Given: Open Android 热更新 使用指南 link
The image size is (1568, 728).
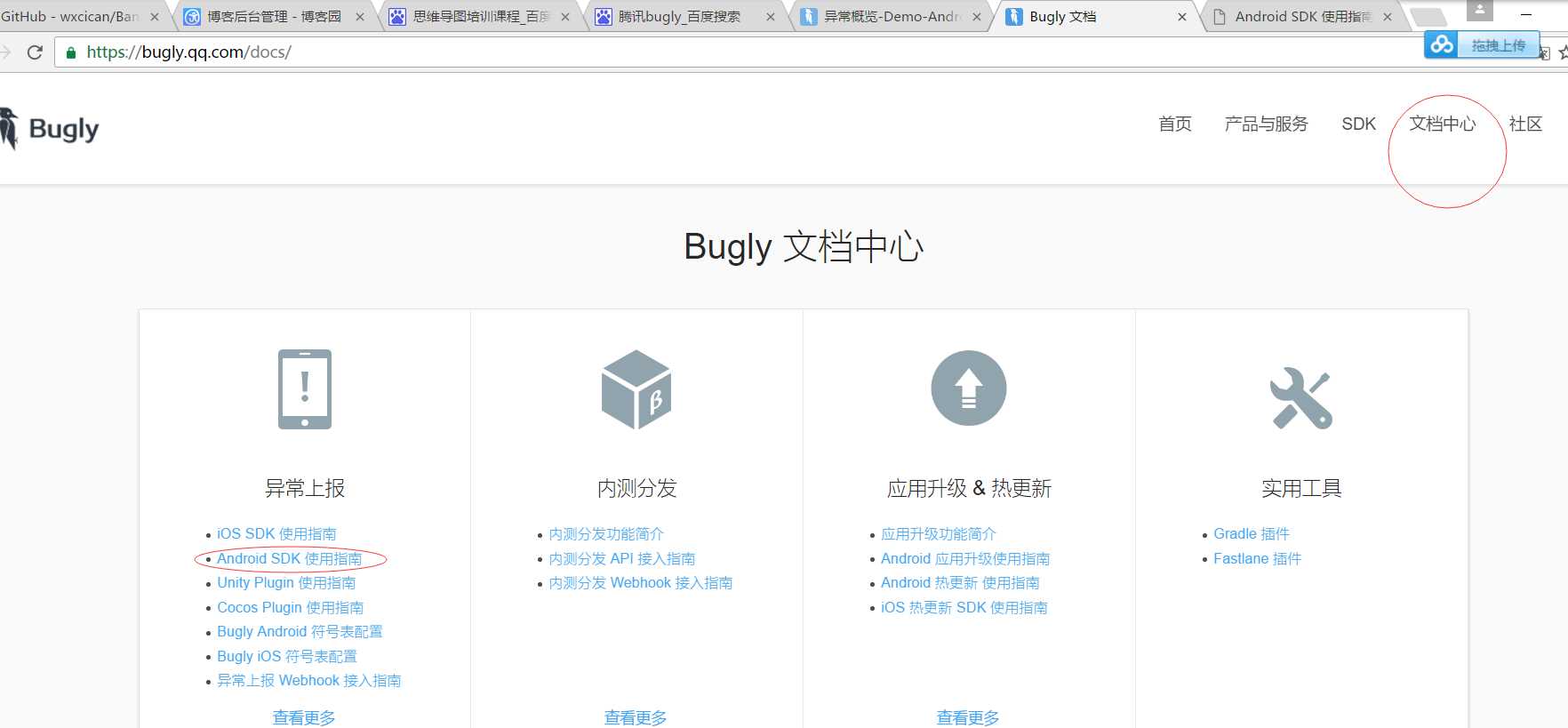Looking at the screenshot, I should point(960,583).
